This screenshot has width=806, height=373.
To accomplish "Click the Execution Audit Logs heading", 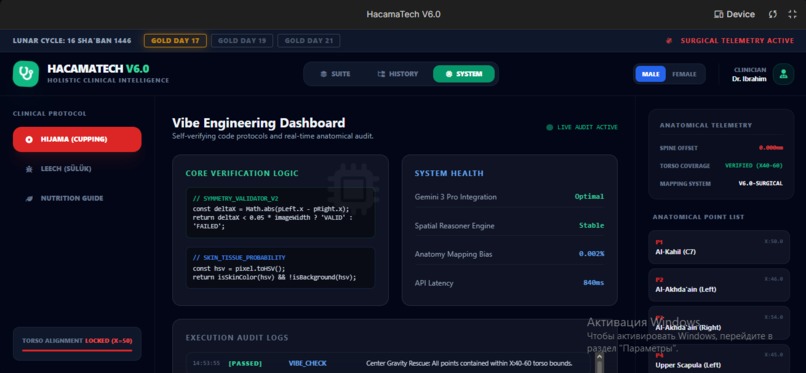I will 237,338.
